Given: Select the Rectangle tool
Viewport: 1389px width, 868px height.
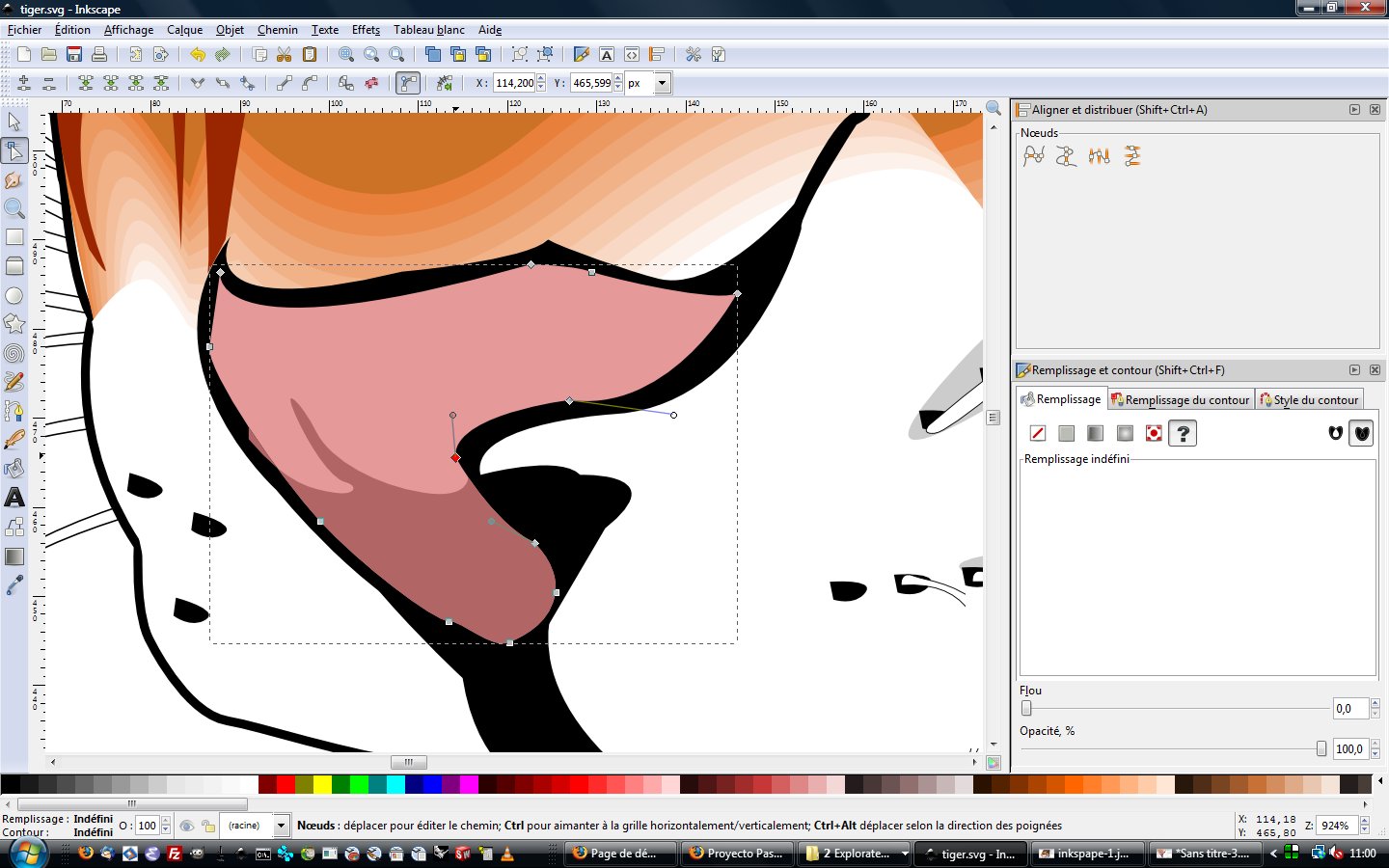Looking at the screenshot, I should pyautogui.click(x=14, y=237).
